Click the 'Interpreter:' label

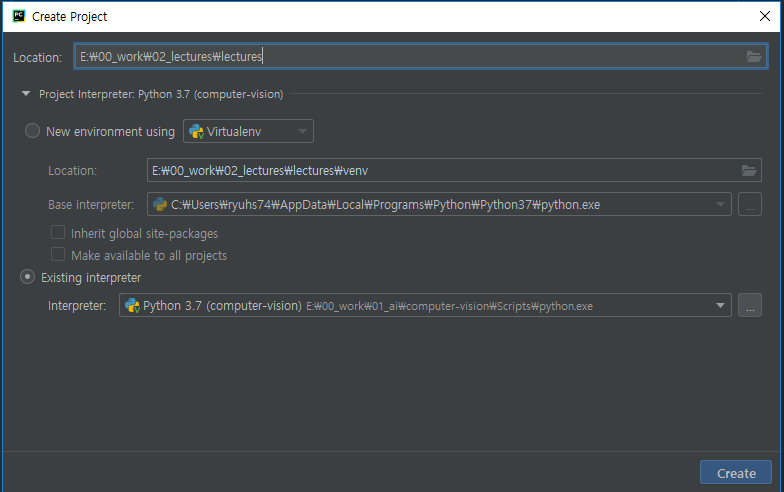point(77,306)
